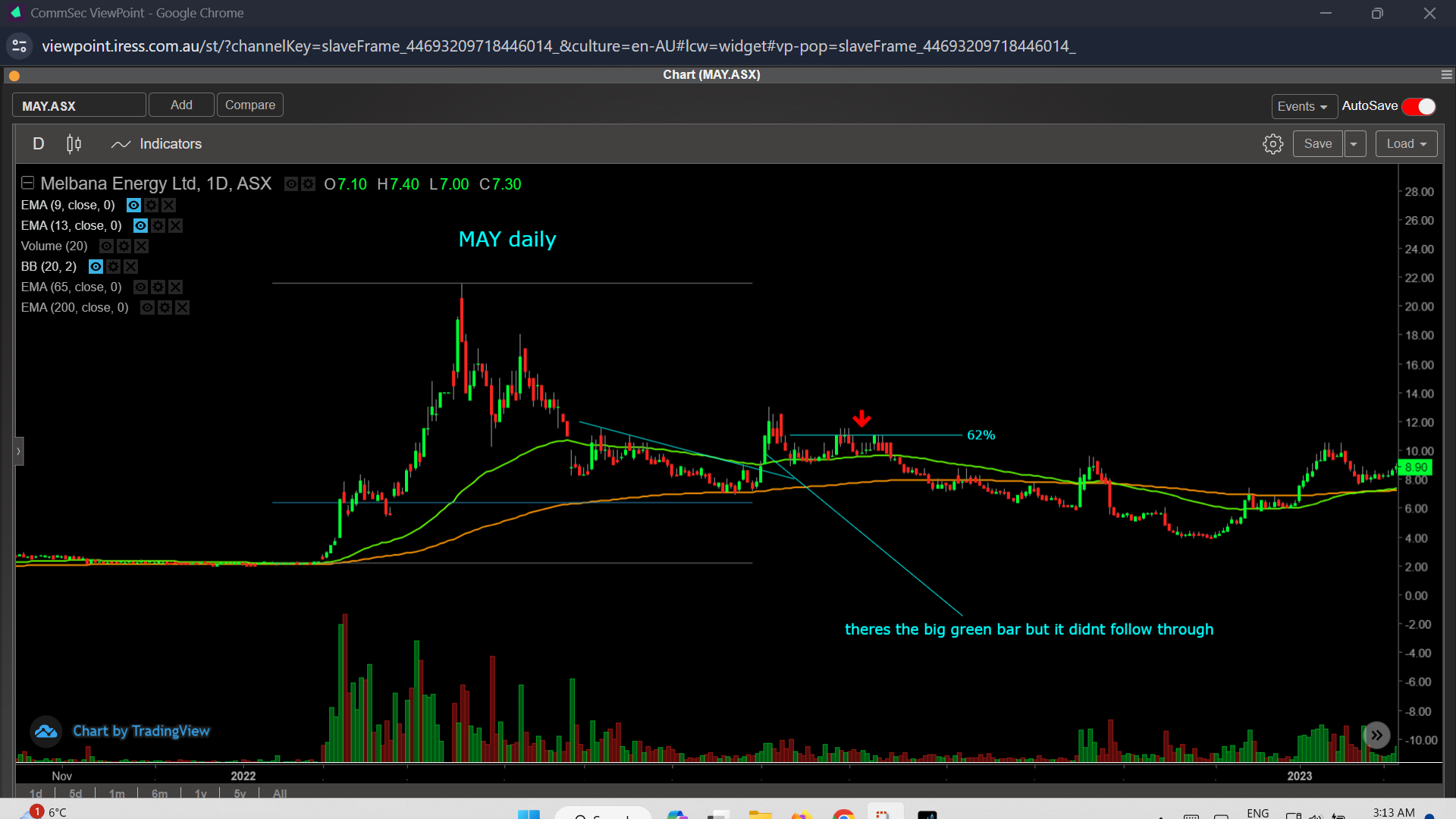Click the Compare button
This screenshot has height=819, width=1456.
(250, 105)
